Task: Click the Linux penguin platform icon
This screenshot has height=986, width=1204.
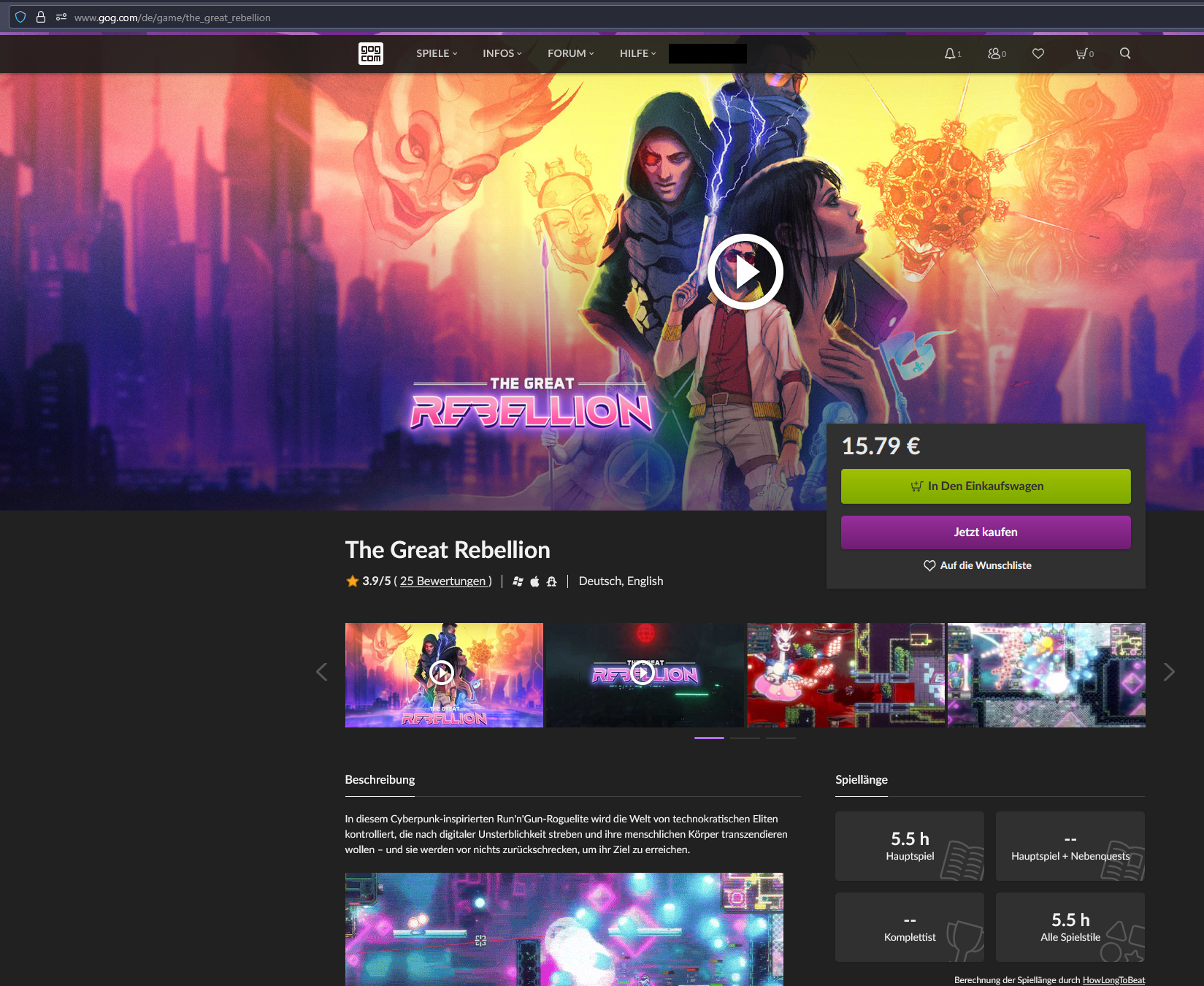Action: [x=552, y=581]
